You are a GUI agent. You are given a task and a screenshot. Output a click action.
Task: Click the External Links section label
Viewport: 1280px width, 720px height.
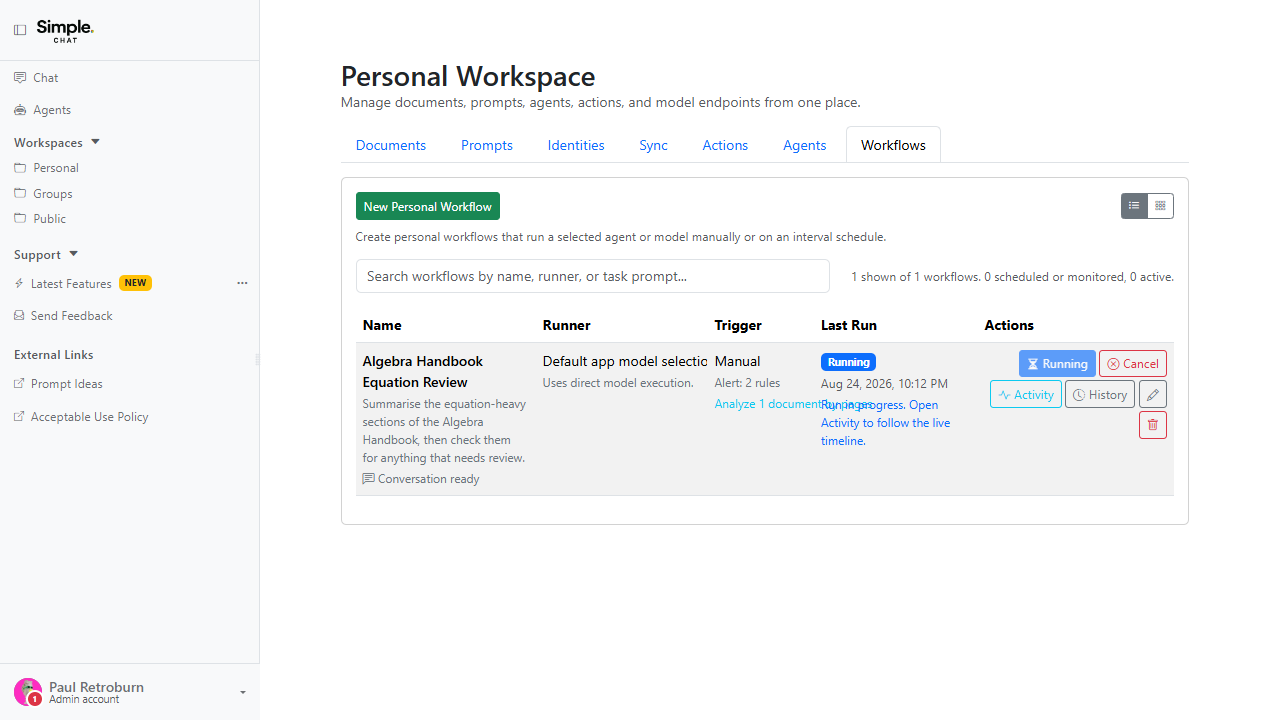point(54,355)
